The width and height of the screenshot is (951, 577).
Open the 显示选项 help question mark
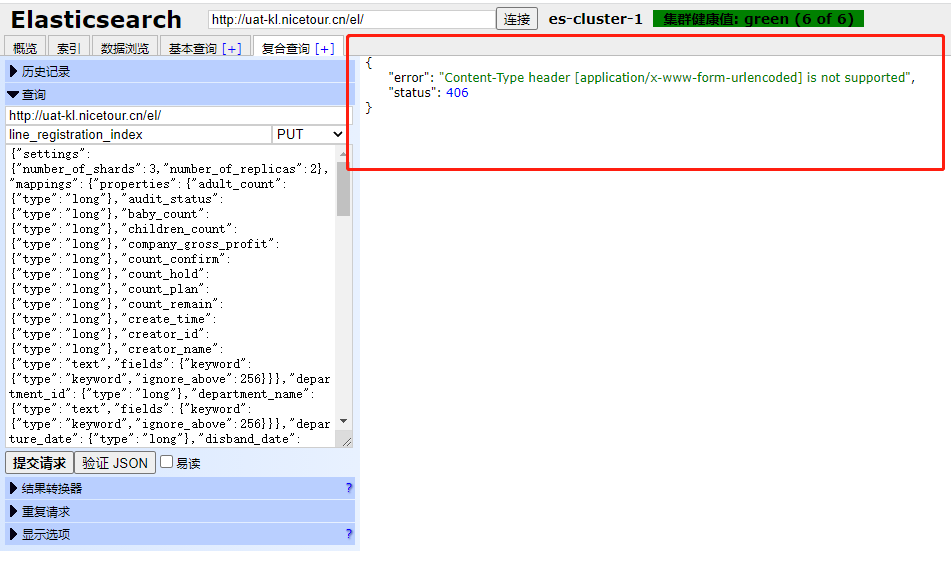(x=347, y=534)
